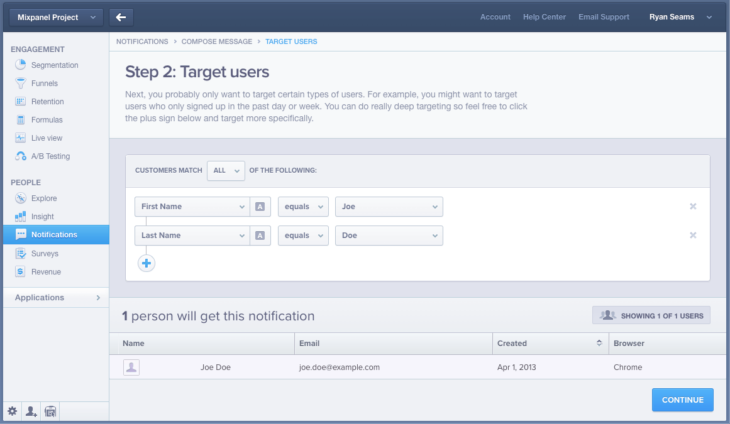Go back to COMPOSE MESSAGE breadcrumb
The width and height of the screenshot is (730, 424).
pyautogui.click(x=216, y=41)
